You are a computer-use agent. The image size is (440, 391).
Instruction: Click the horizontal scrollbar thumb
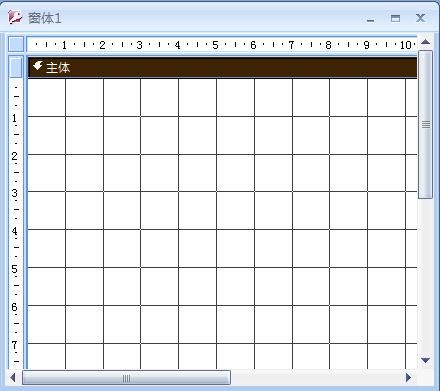click(126, 378)
